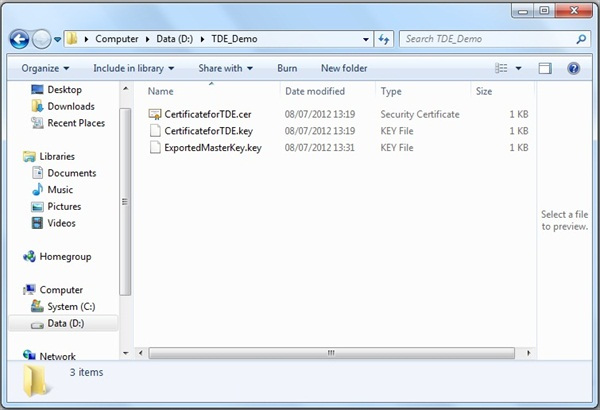Expand the arrow after Computer breadcrumb
The width and height of the screenshot is (600, 410).
[x=147, y=39]
